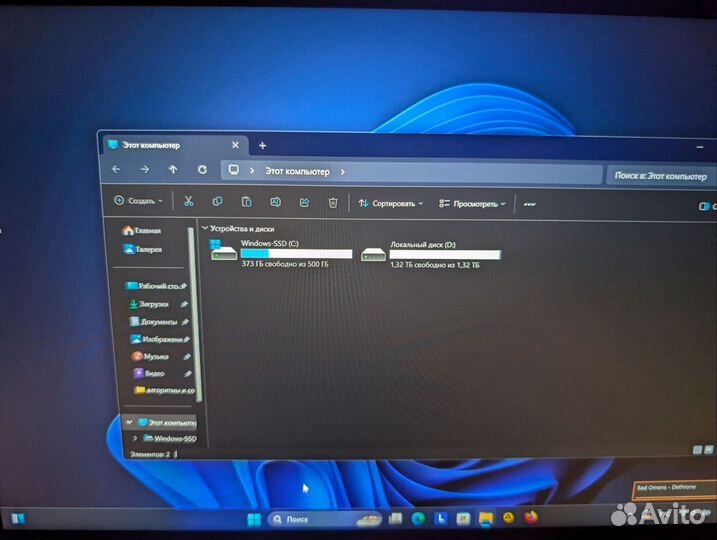Select the Локальный диск (D:) drive
The width and height of the screenshot is (717, 540).
pyautogui.click(x=431, y=254)
